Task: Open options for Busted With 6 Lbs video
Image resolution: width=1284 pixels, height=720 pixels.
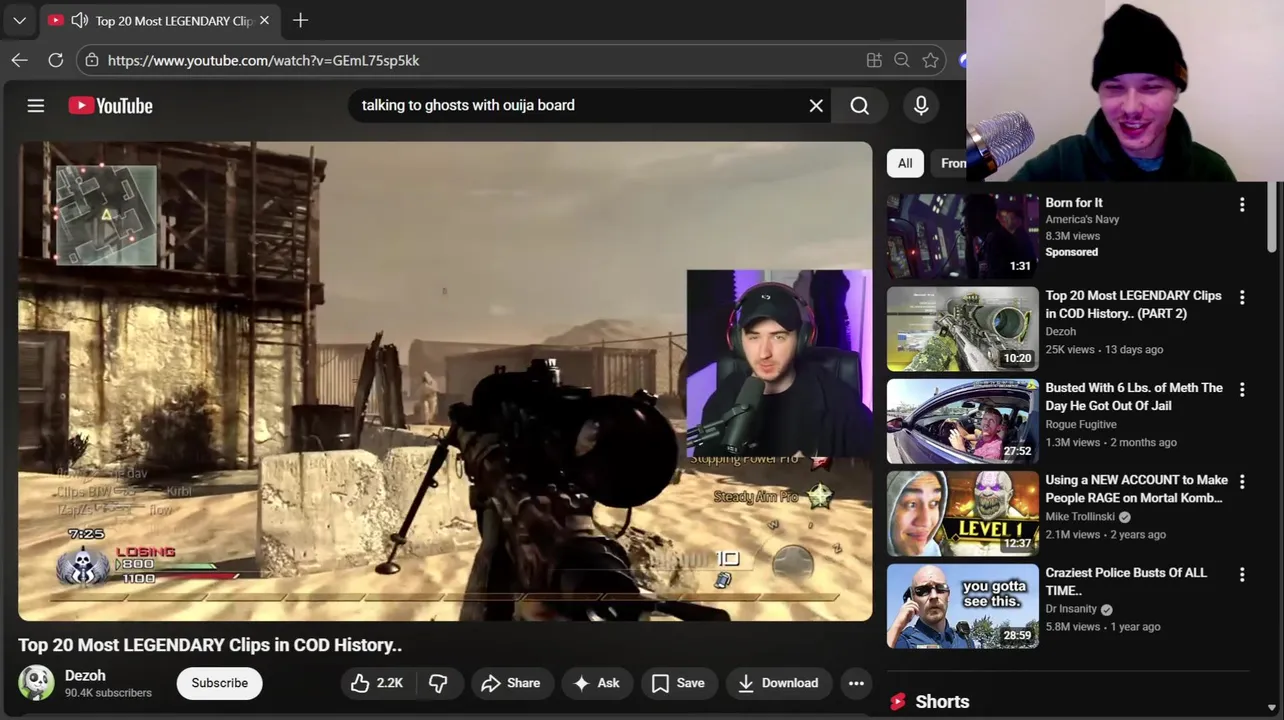Action: coord(1242,389)
